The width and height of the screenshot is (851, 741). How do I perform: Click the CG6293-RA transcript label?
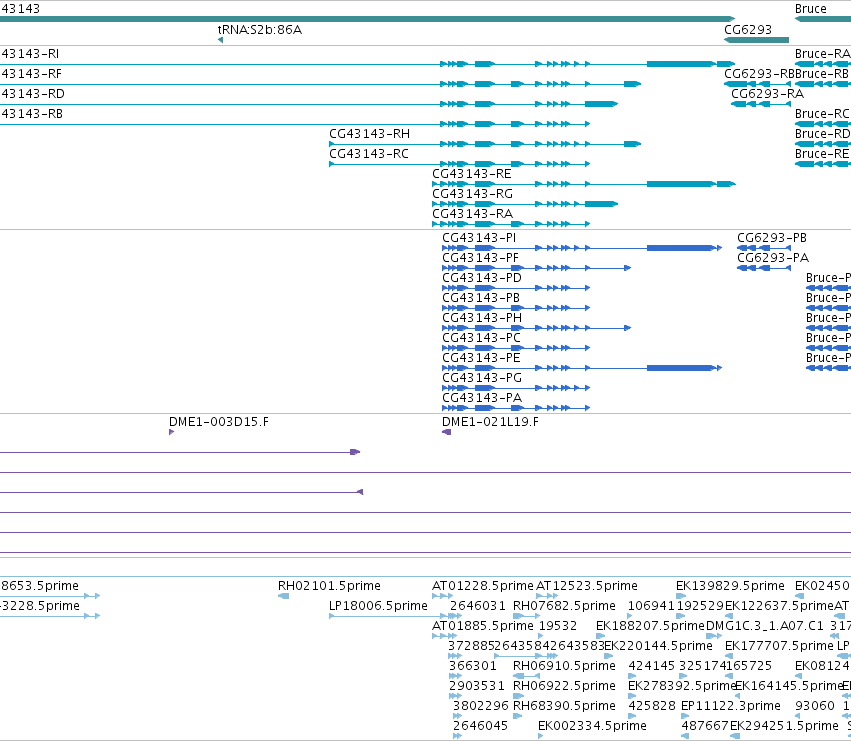tap(767, 94)
